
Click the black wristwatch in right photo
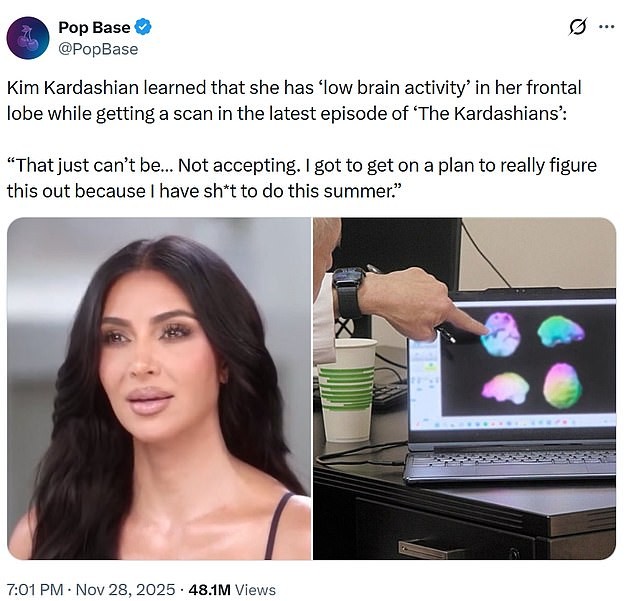click(349, 291)
